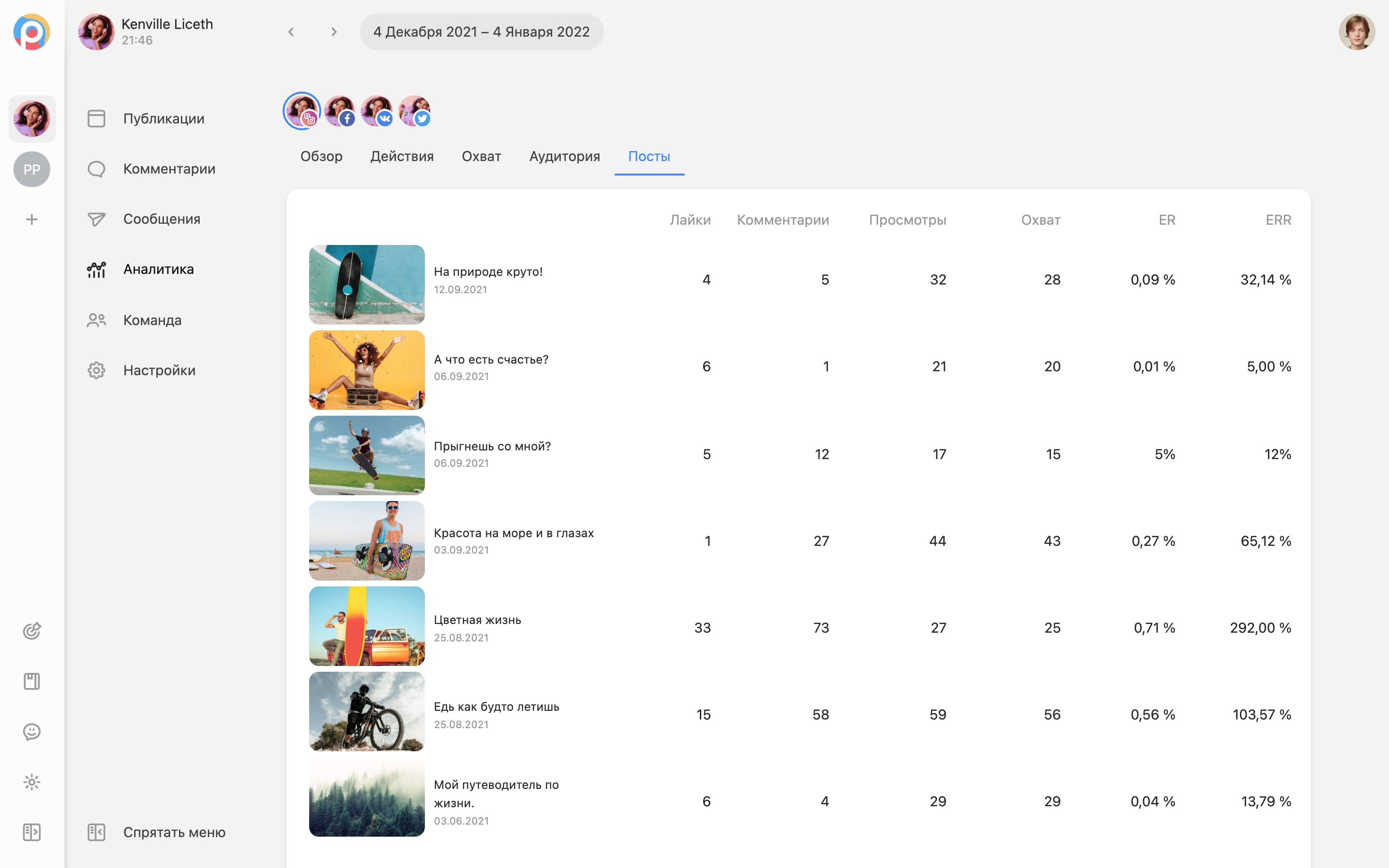
Task: Open Настройки in the side menu
Action: (159, 370)
